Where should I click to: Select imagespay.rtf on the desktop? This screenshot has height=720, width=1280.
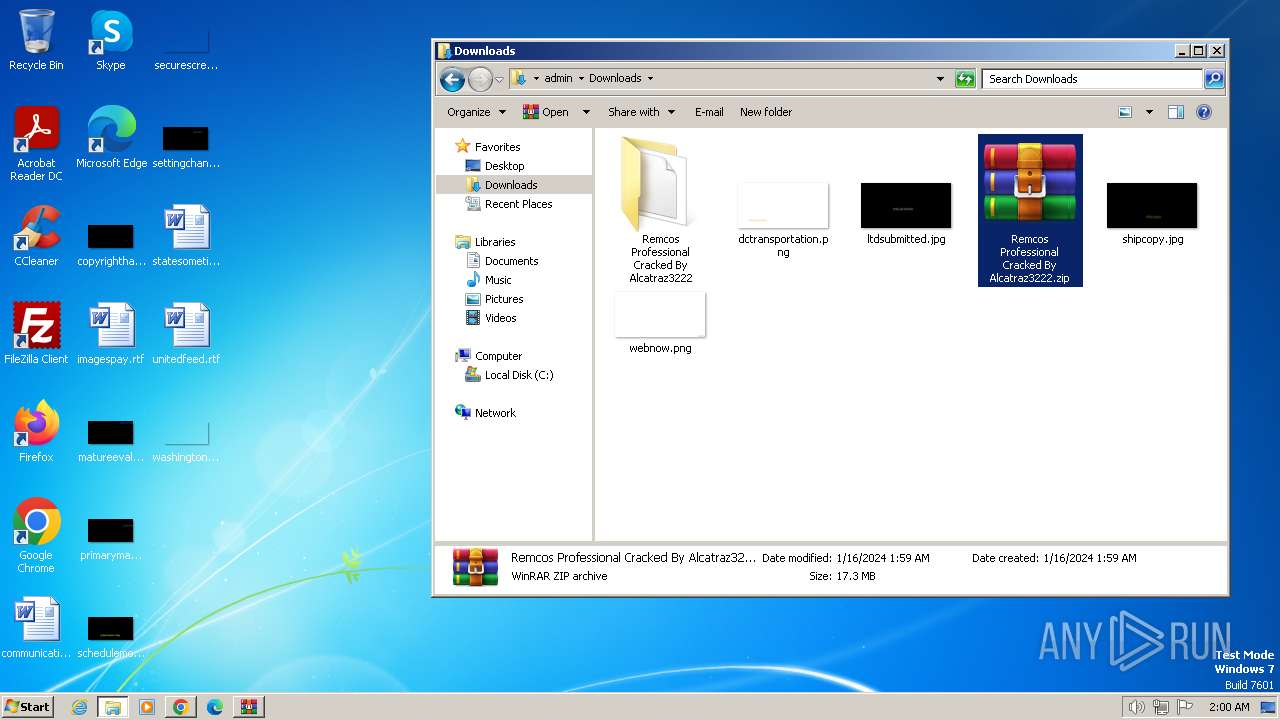[111, 334]
